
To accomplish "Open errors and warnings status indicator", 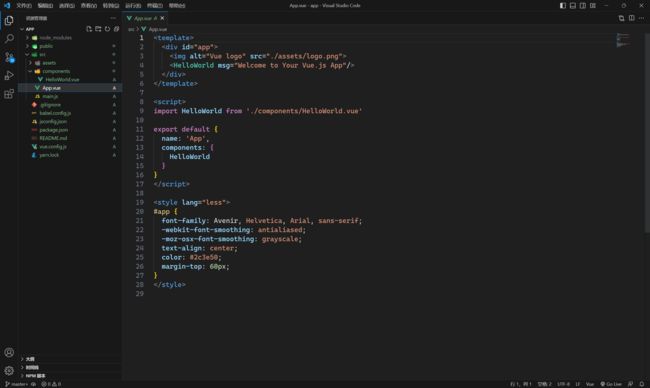I will (x=51, y=384).
